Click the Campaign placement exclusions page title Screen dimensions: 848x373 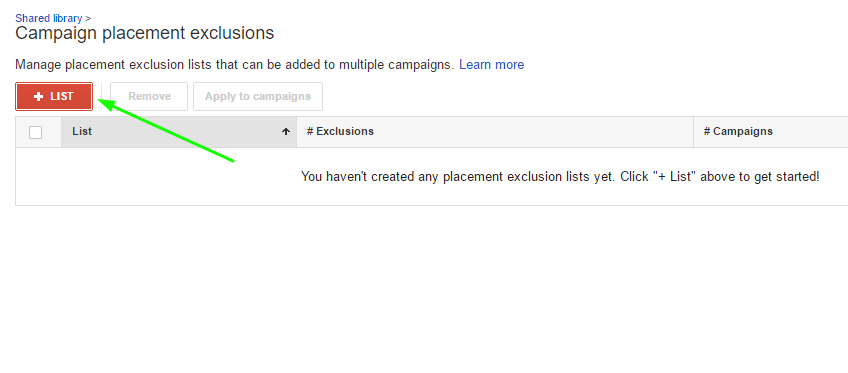144,34
